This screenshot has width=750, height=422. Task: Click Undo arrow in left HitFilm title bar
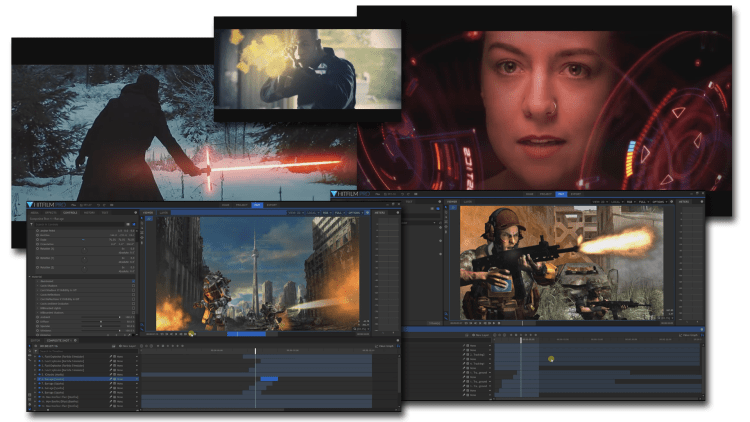click(99, 205)
